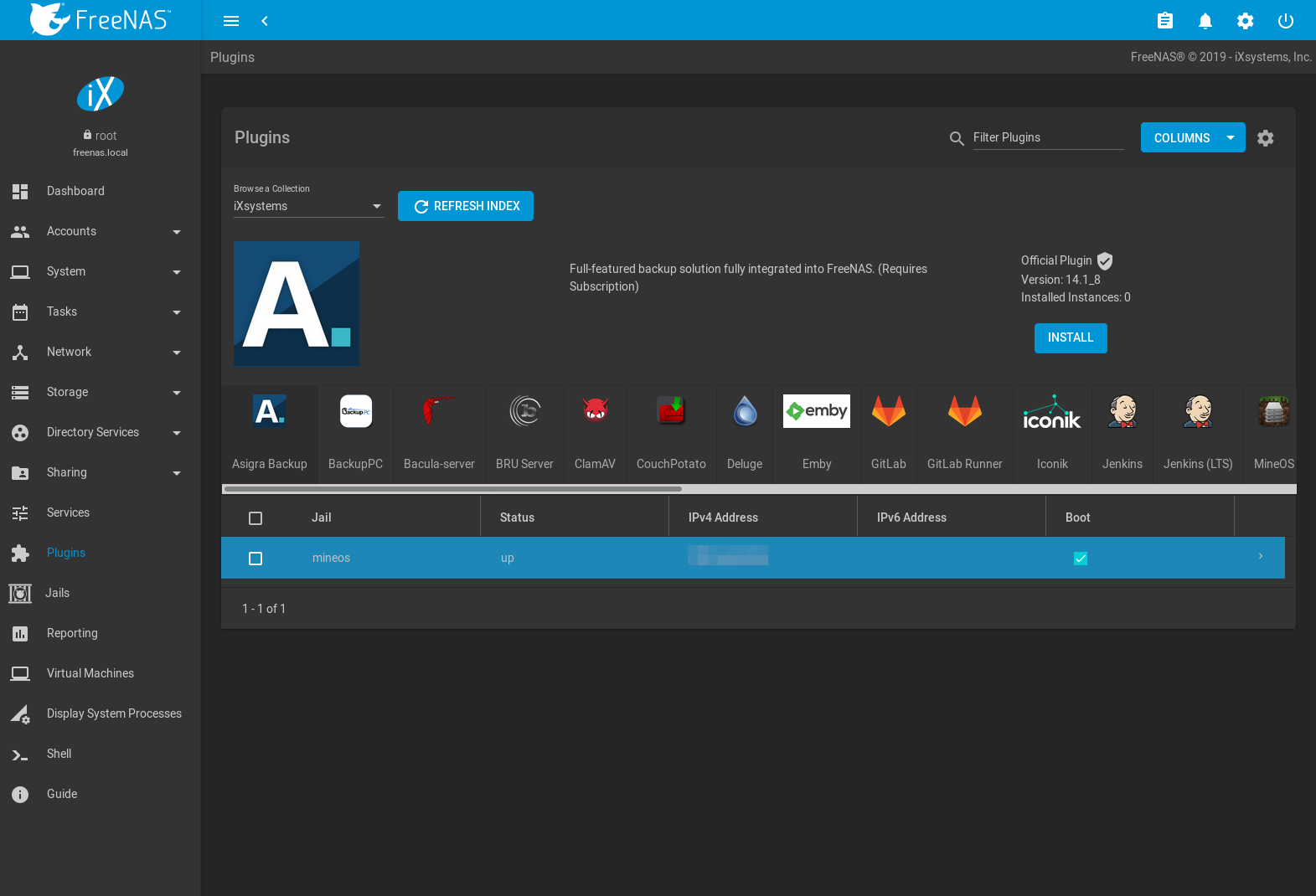The width and height of the screenshot is (1316, 896).
Task: Click the large Asigra plugin thumbnail
Action: point(297,303)
